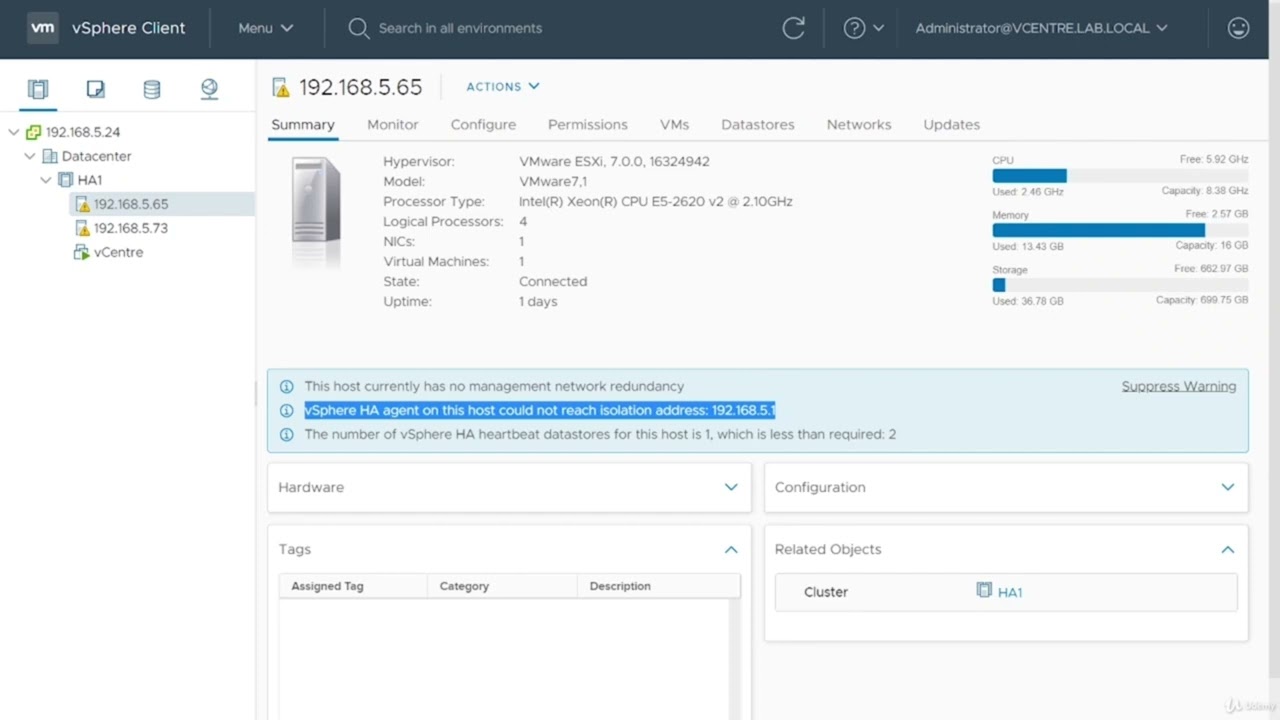
Task: Open the Menu dropdown
Action: coord(266,28)
